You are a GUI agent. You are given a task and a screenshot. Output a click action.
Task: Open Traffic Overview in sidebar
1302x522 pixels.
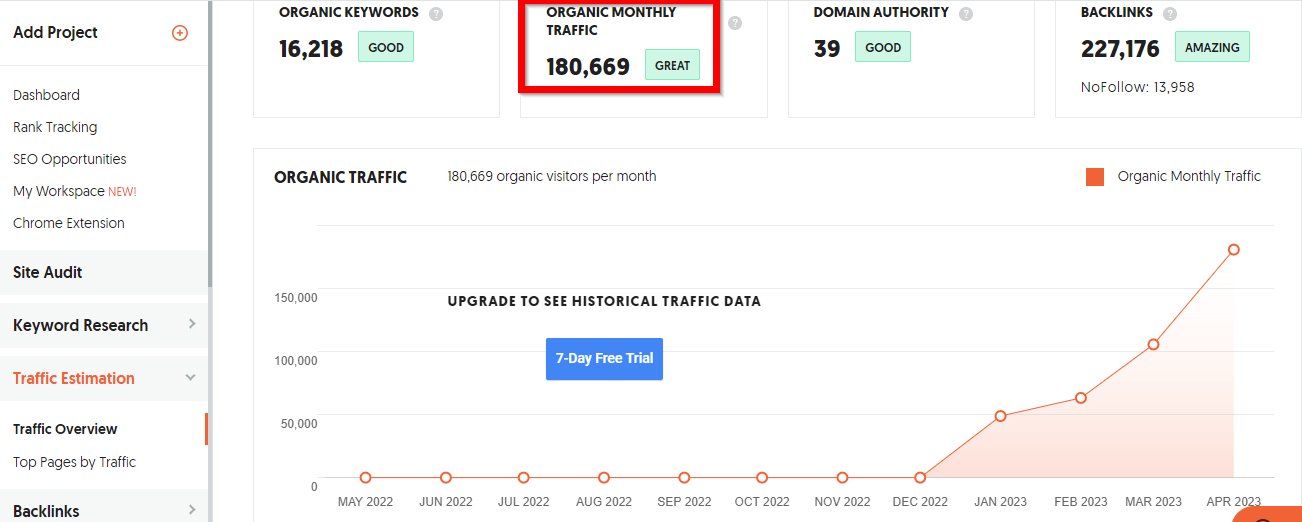pos(65,429)
